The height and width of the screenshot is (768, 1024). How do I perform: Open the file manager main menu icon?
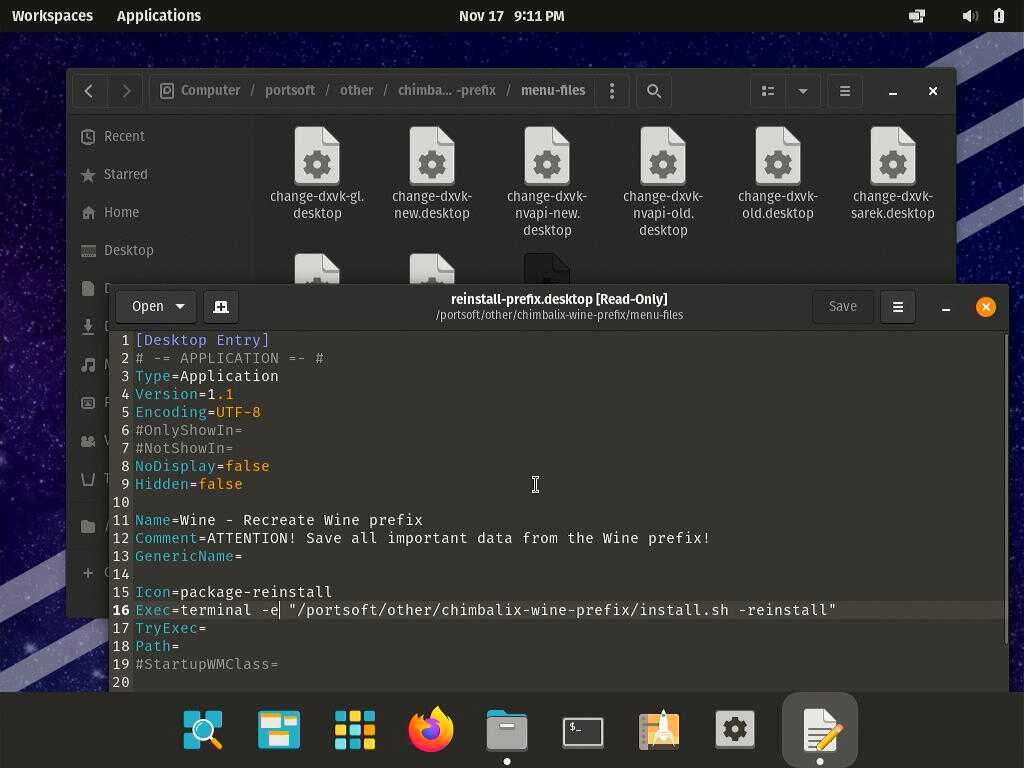tap(845, 91)
